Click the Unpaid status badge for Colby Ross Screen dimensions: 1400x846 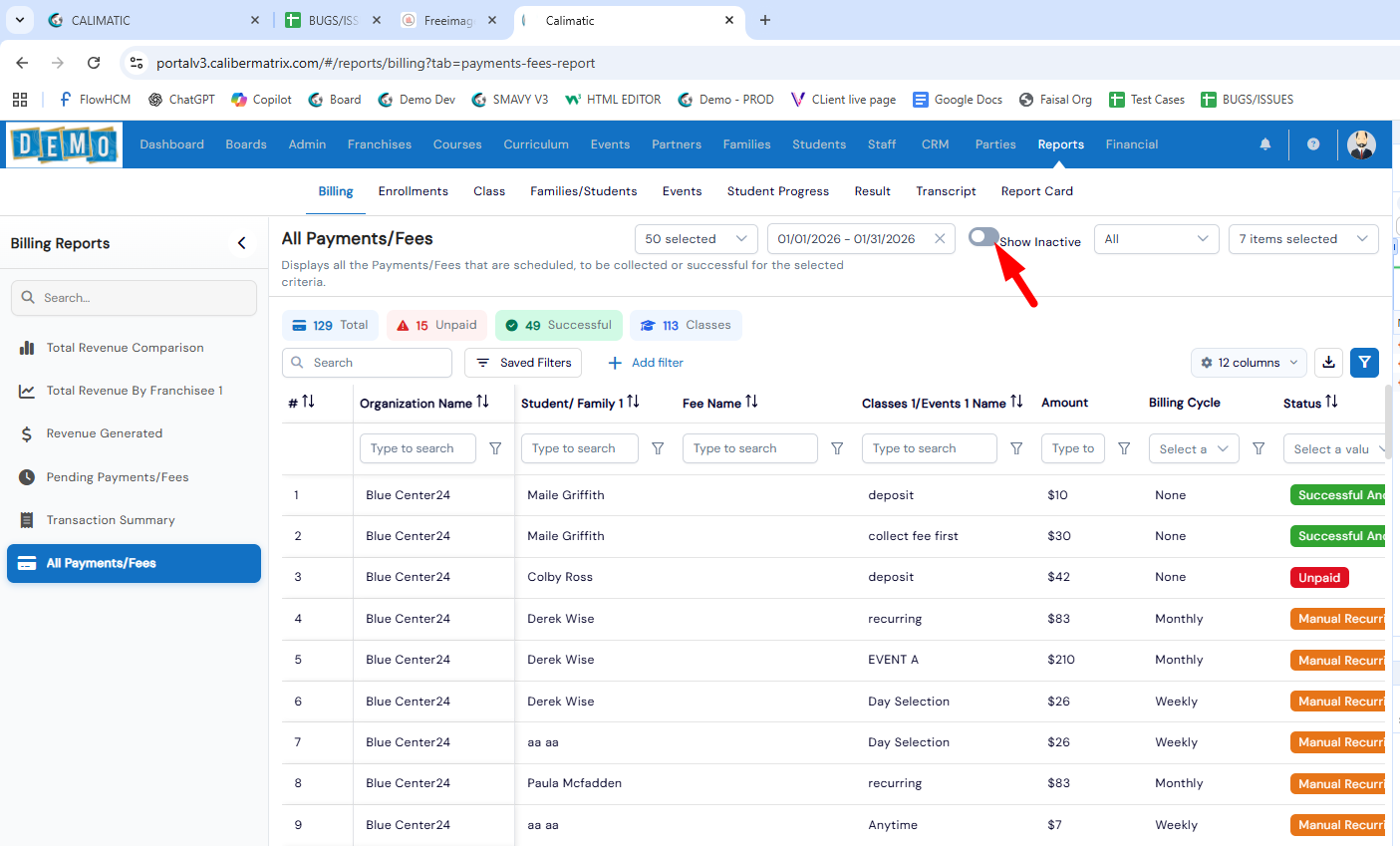tap(1318, 578)
